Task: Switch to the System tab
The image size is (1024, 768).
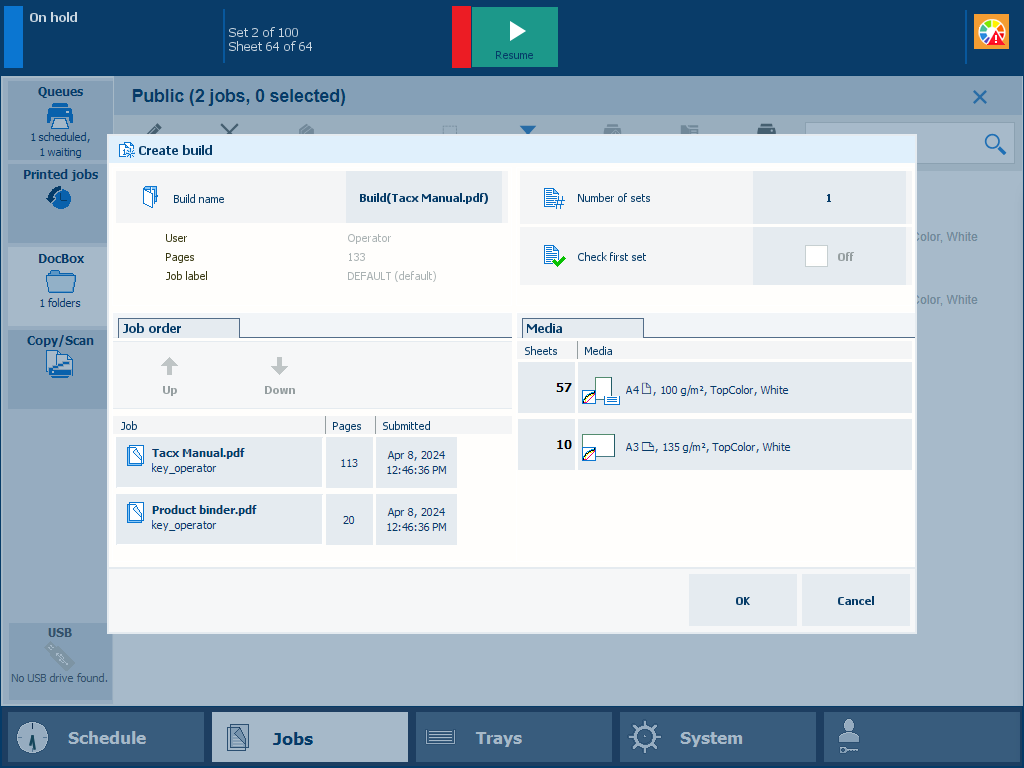Action: pyautogui.click(x=717, y=738)
